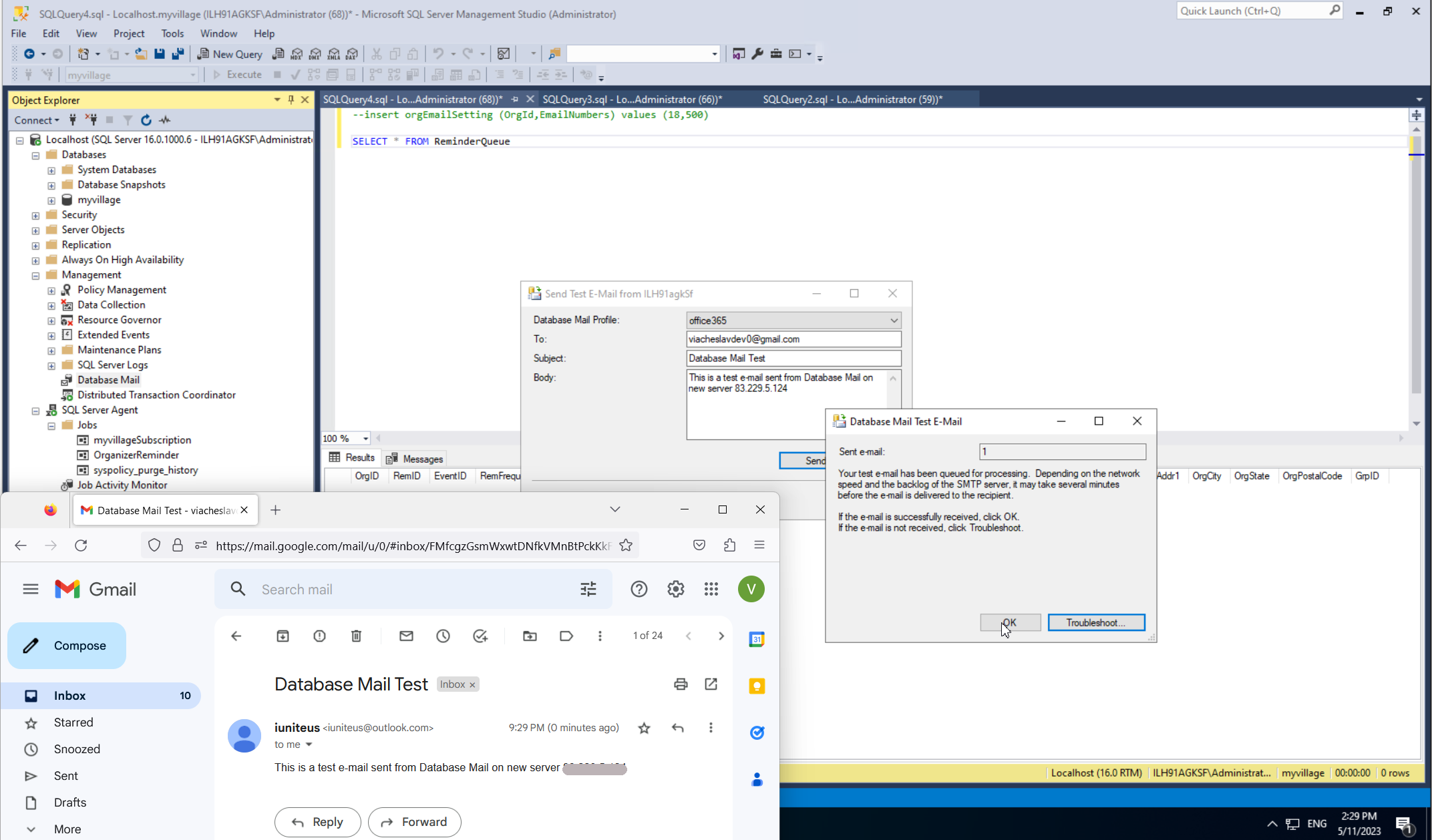Open Gmail settings gear
1432x840 pixels.
[675, 589]
